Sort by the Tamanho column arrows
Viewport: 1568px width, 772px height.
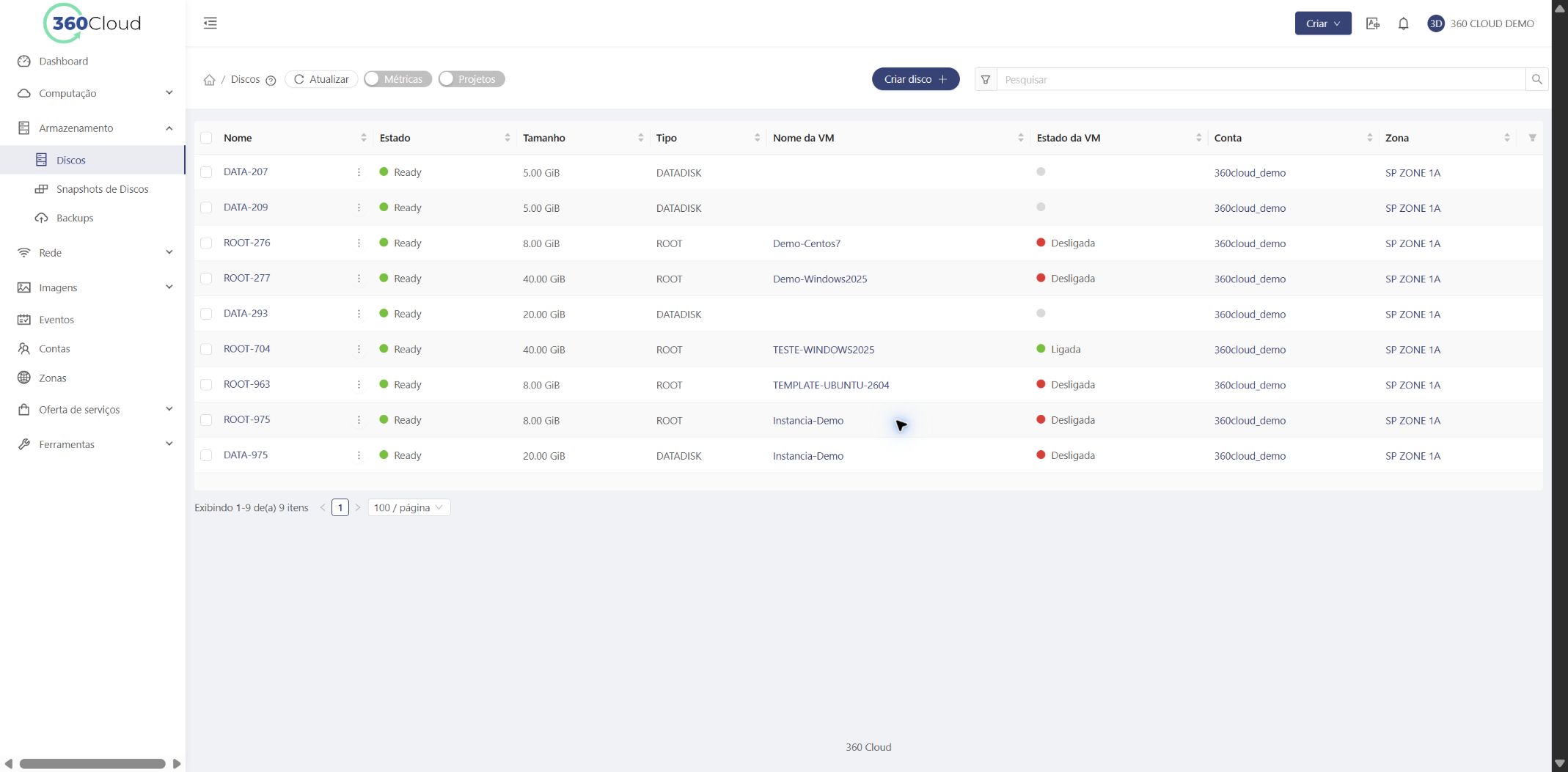point(640,138)
